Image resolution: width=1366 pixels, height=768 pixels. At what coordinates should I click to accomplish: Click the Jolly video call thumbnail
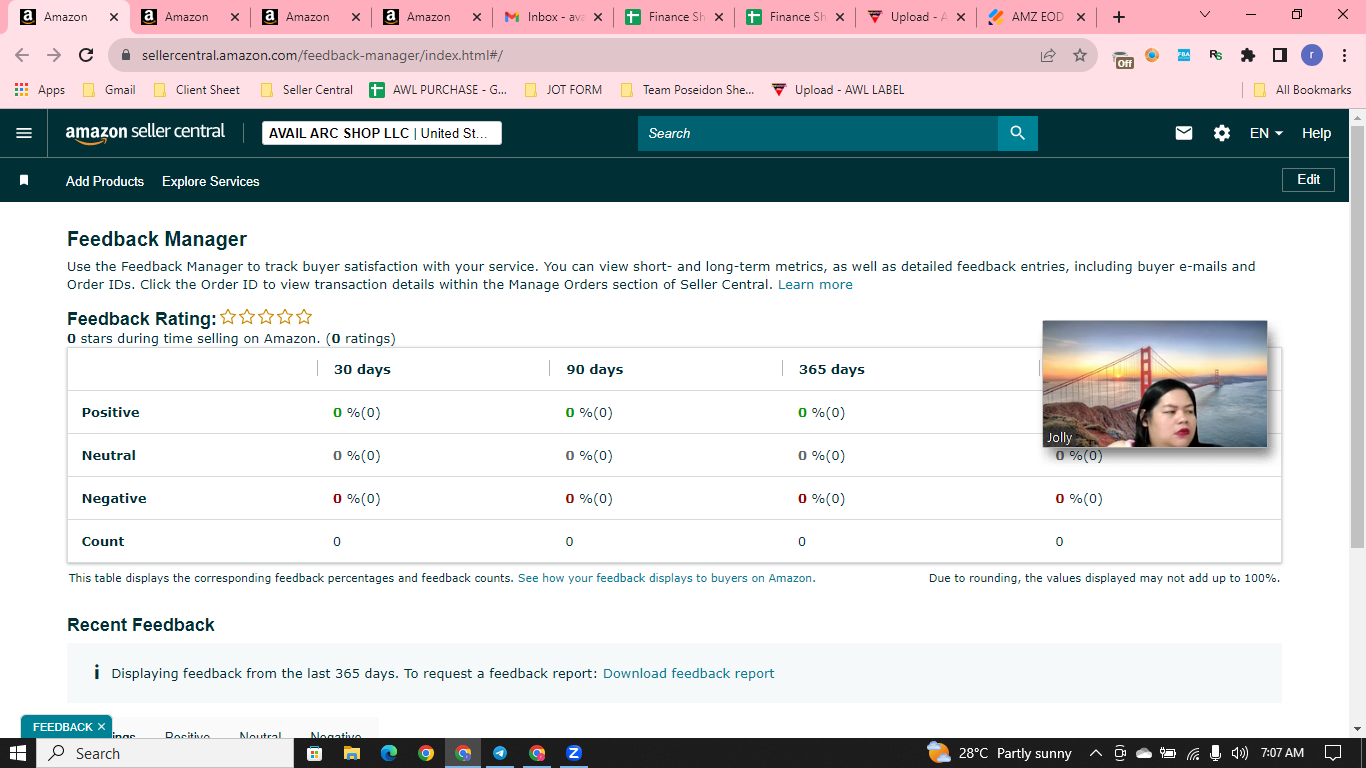point(1155,384)
